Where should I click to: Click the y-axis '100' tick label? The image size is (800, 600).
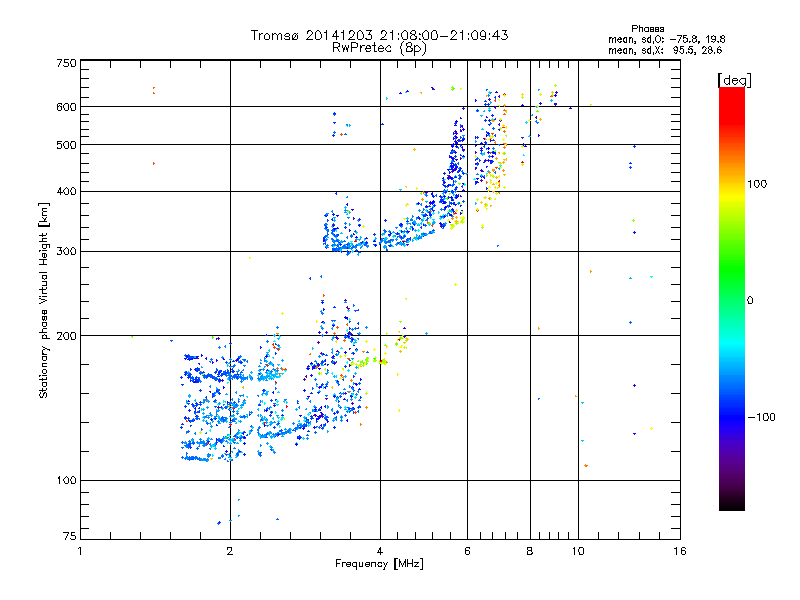click(66, 480)
